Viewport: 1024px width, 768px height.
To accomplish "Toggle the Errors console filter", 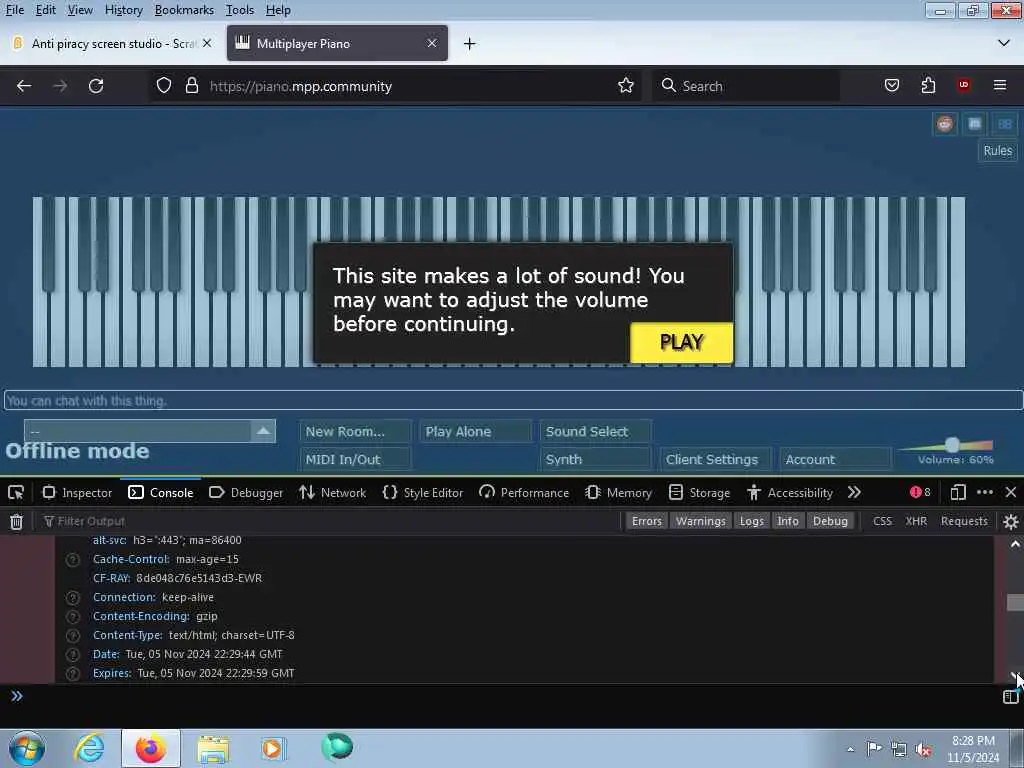I will click(x=647, y=521).
